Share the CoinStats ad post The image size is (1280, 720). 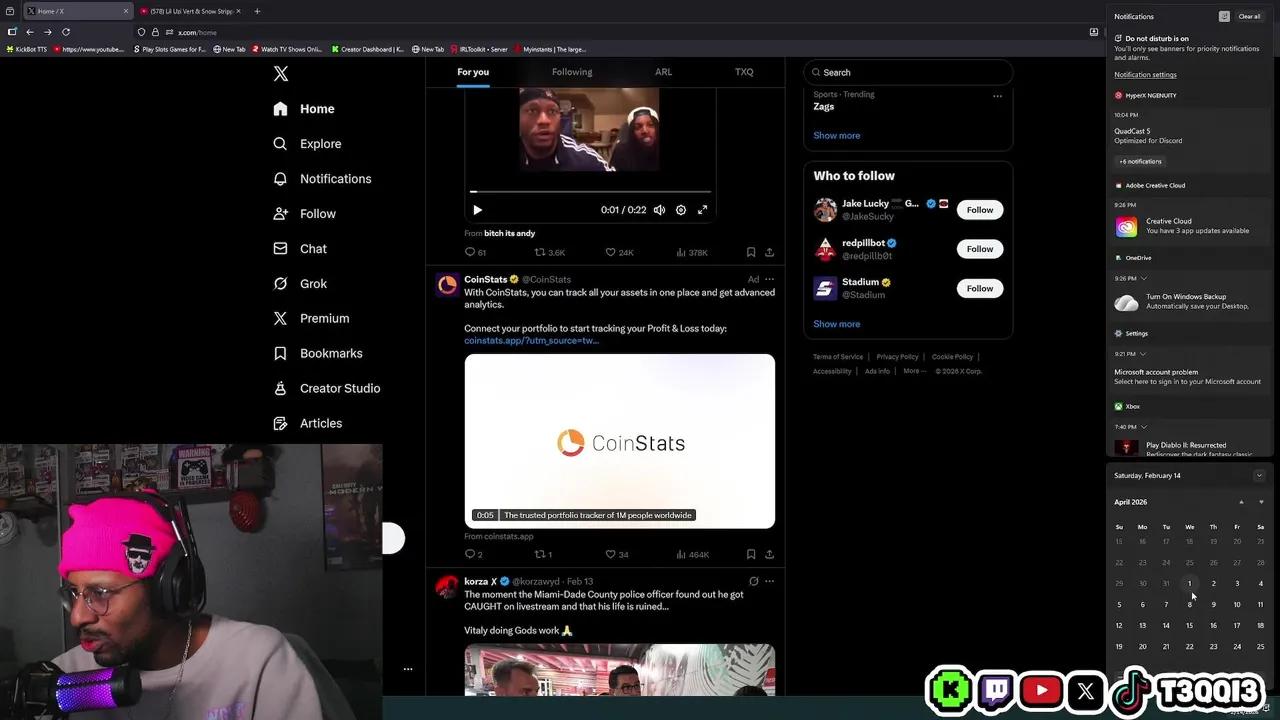[769, 554]
